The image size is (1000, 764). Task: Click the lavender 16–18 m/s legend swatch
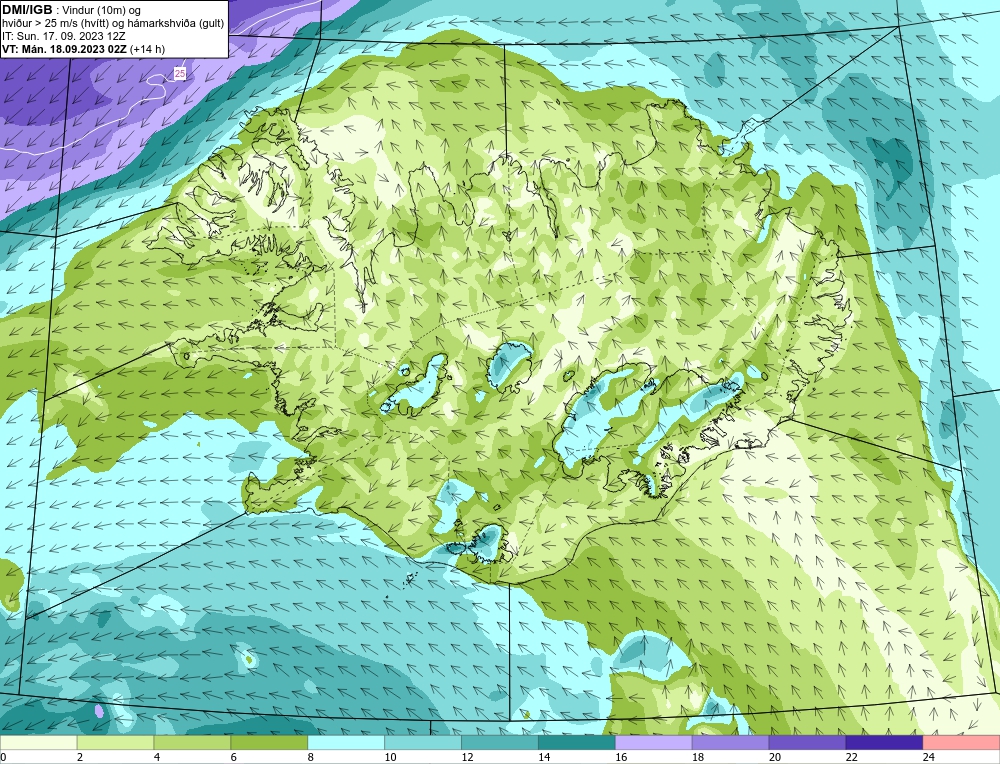tap(654, 743)
